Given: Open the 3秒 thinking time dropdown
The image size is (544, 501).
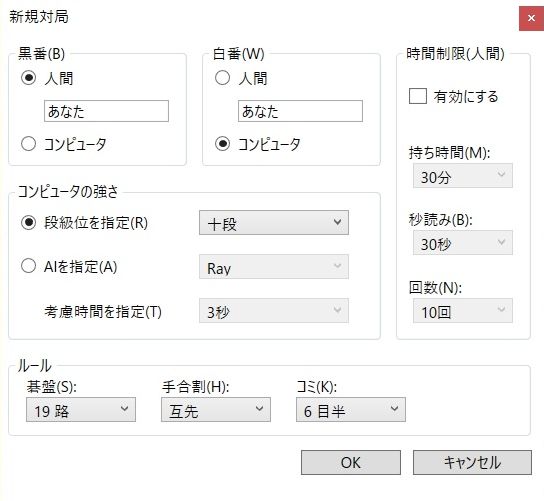Looking at the screenshot, I should pyautogui.click(x=274, y=311).
